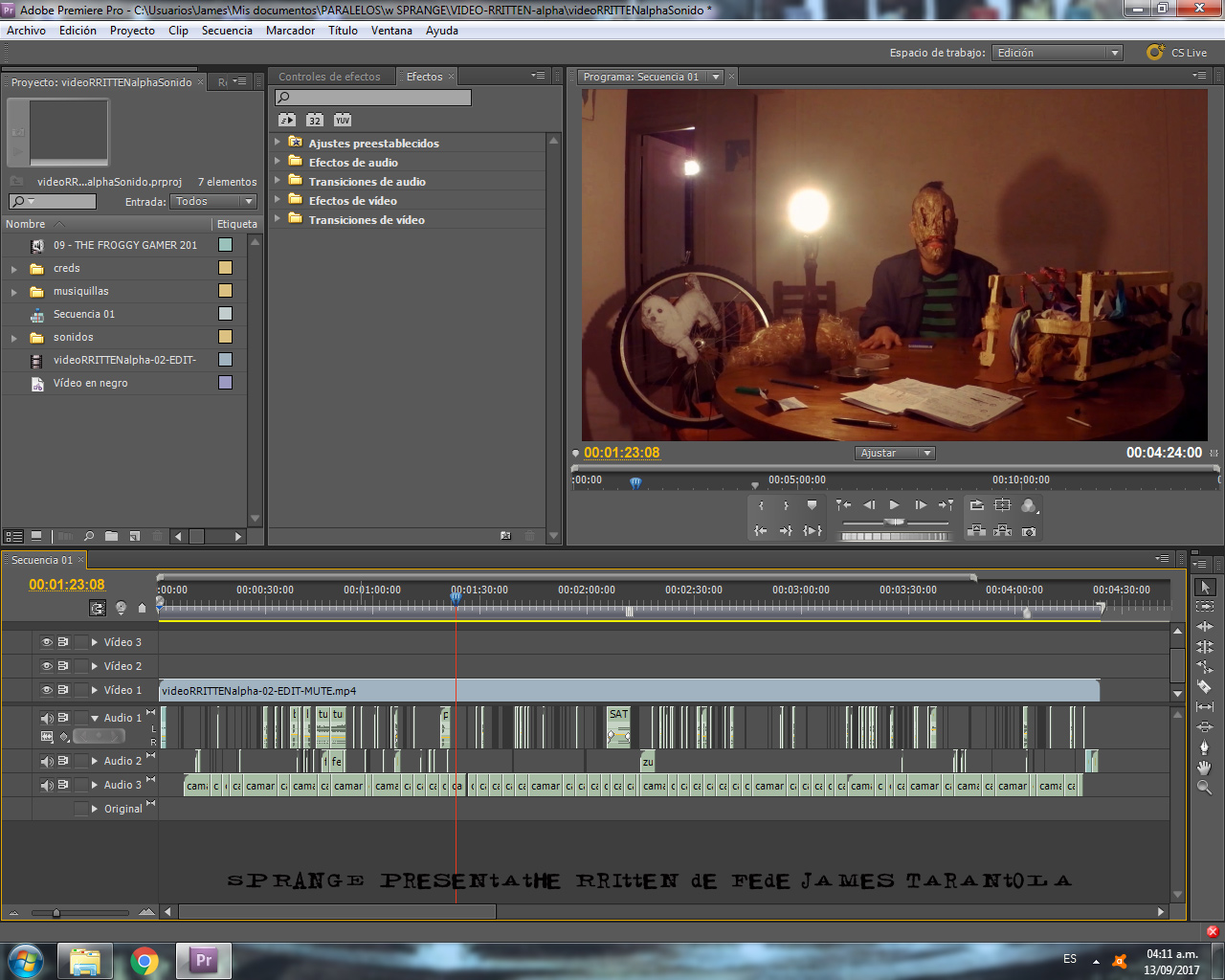This screenshot has width=1225, height=980.
Task: Click the Export Frame camera icon
Action: click(1029, 531)
